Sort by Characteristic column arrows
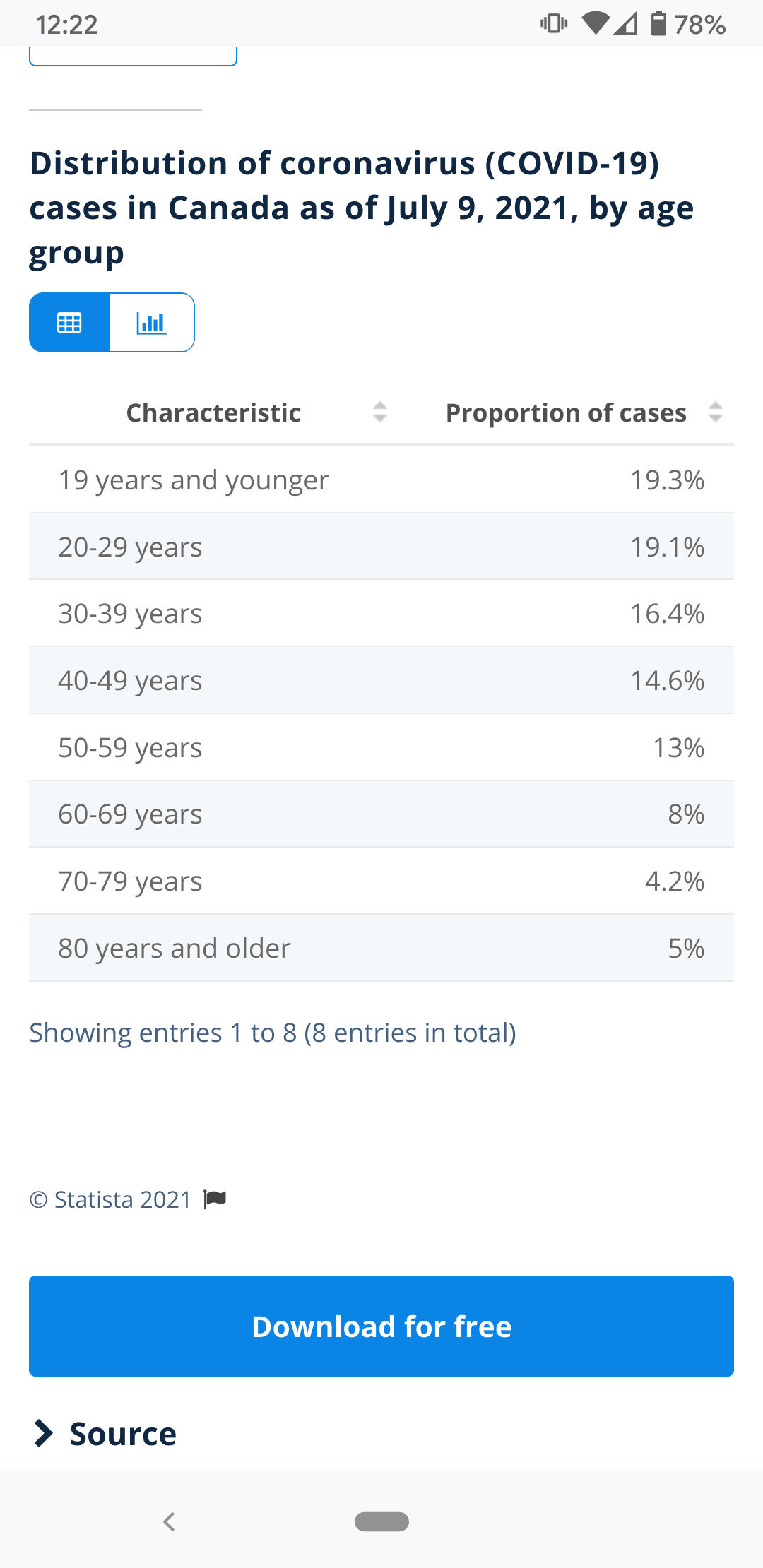Image resolution: width=763 pixels, height=1568 pixels. click(380, 412)
